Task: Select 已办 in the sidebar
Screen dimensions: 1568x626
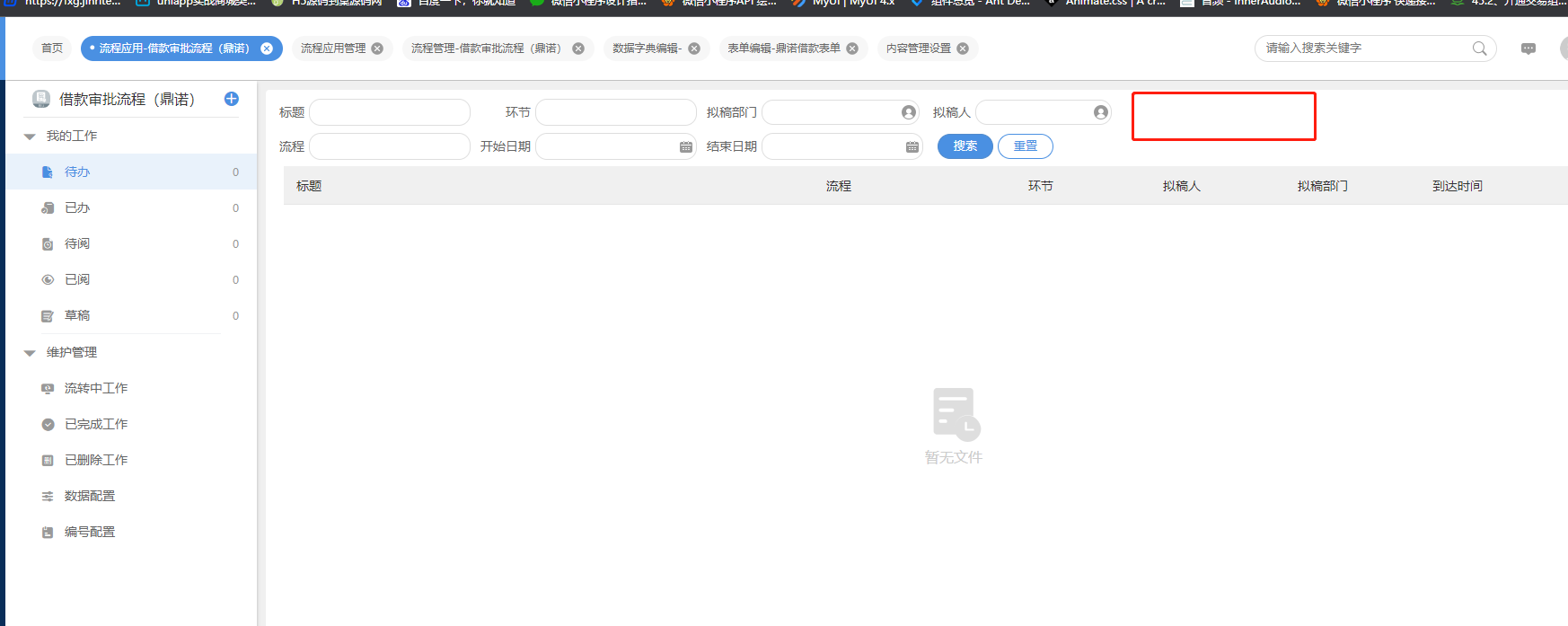Action: pyautogui.click(x=77, y=207)
